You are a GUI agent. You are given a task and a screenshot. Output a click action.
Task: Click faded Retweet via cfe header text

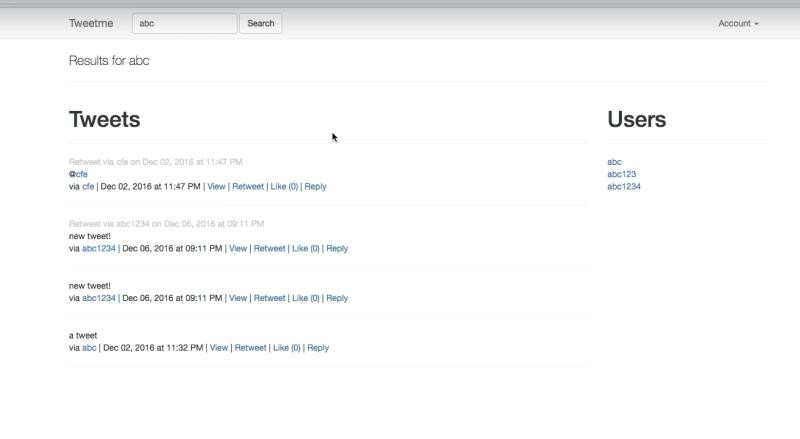tap(156, 162)
